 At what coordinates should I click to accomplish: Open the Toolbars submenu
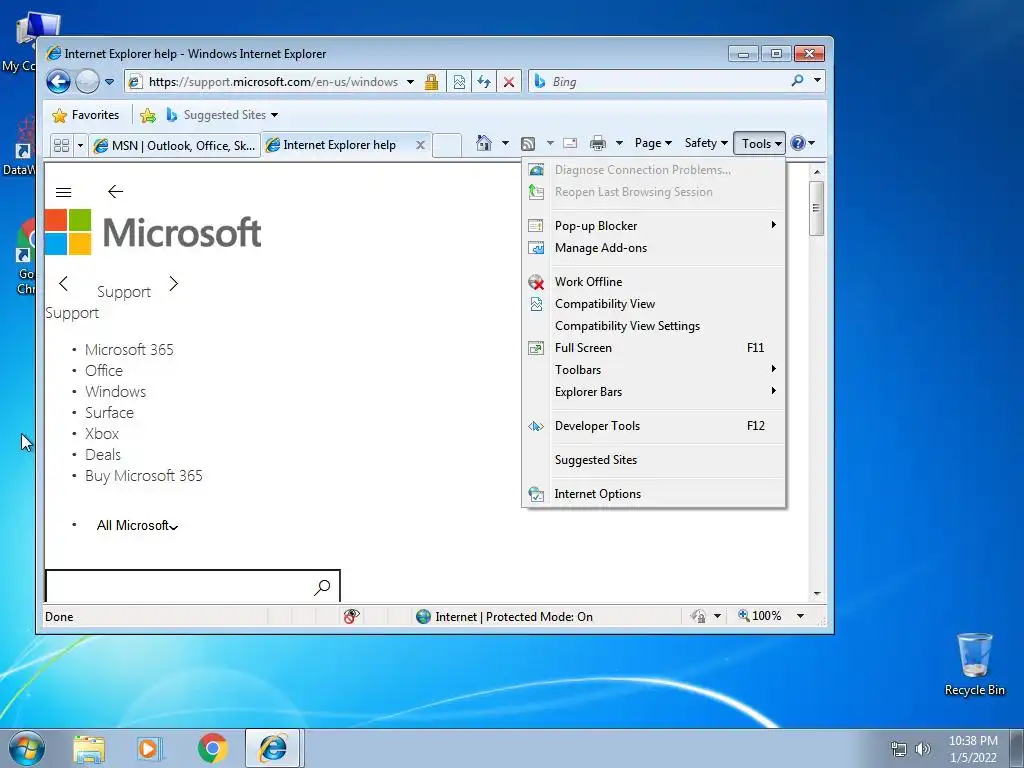pos(654,370)
